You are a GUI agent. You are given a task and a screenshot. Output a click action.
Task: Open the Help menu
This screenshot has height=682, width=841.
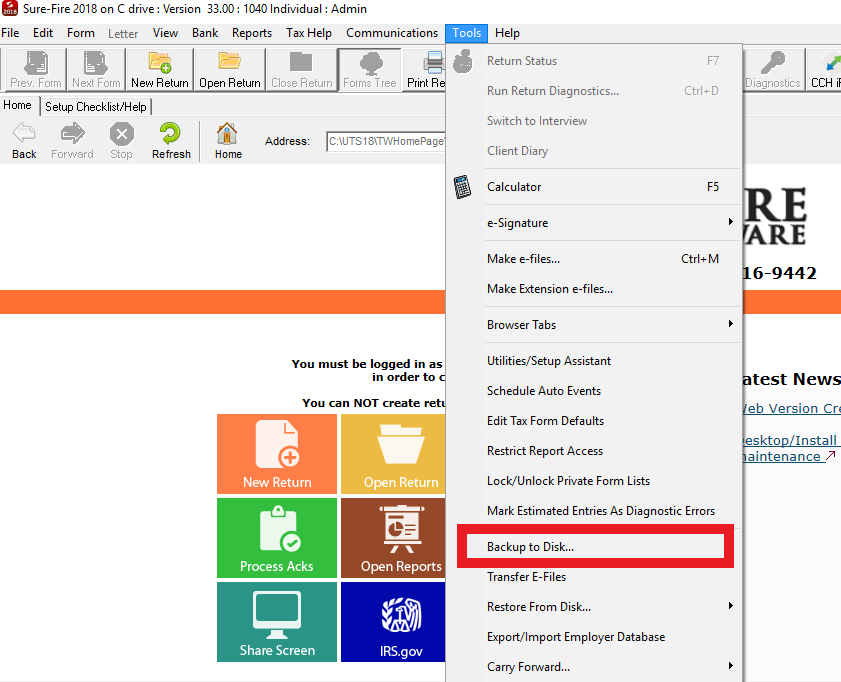507,33
